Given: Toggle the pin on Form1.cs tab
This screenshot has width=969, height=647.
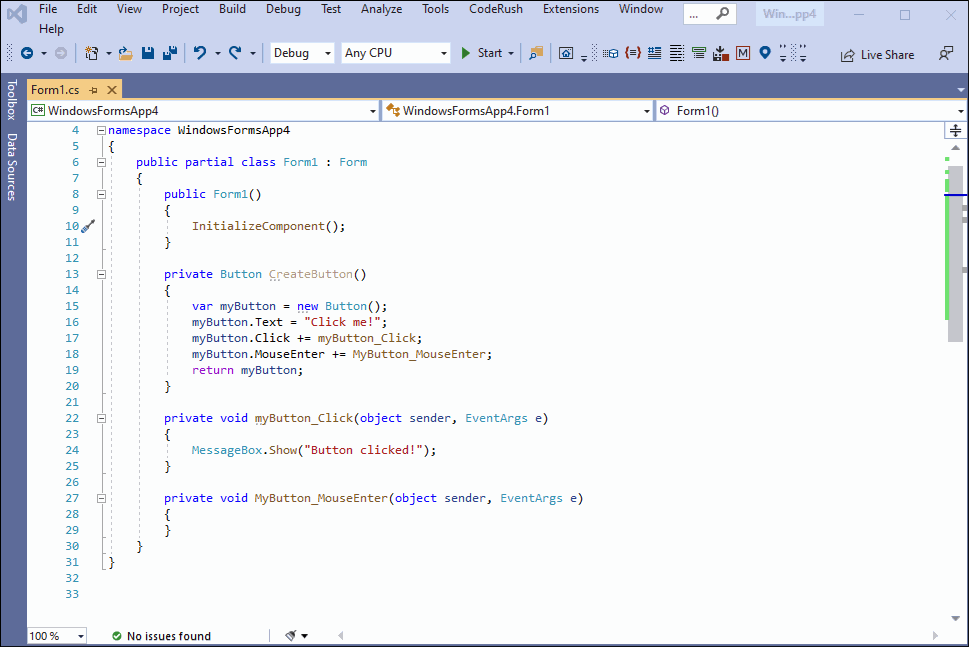Looking at the screenshot, I should point(93,90).
